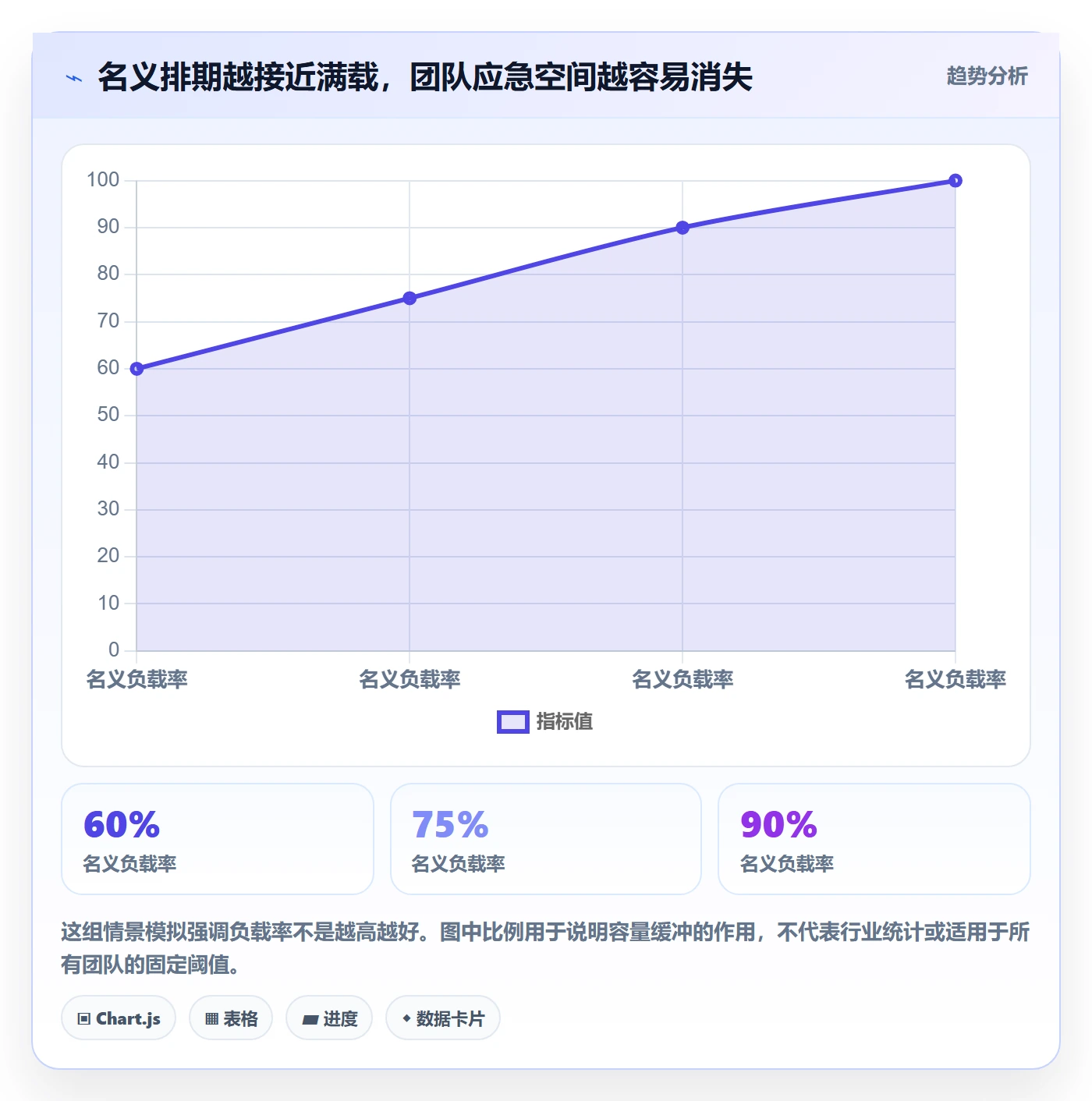Click the y-axis label 0
Screen dimensions: 1092x1101
click(114, 650)
